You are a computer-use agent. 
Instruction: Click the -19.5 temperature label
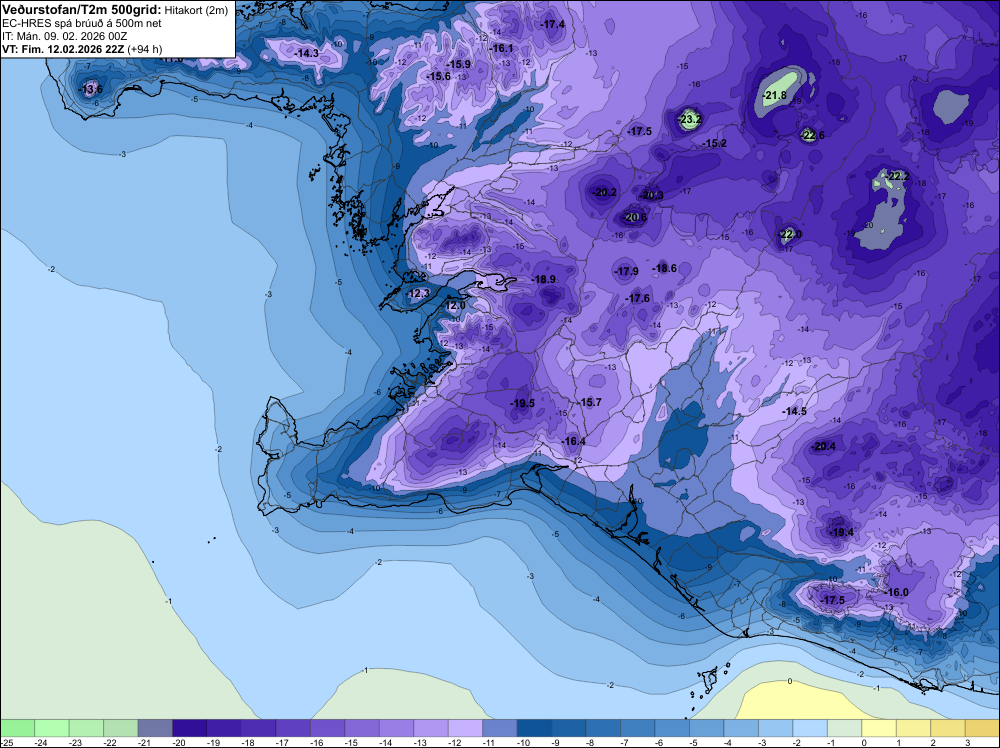[x=522, y=404]
